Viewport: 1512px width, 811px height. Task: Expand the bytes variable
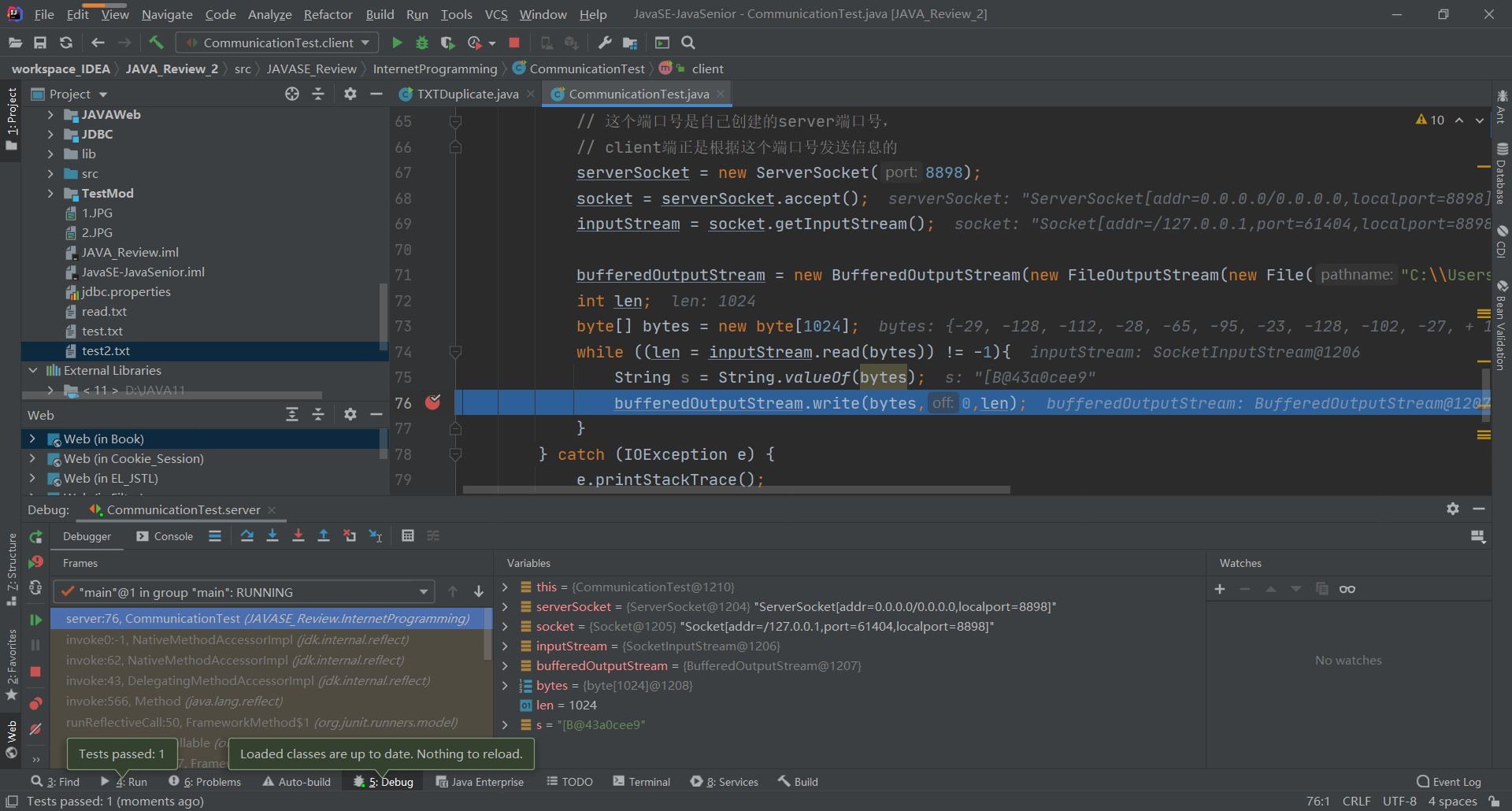pyautogui.click(x=505, y=685)
